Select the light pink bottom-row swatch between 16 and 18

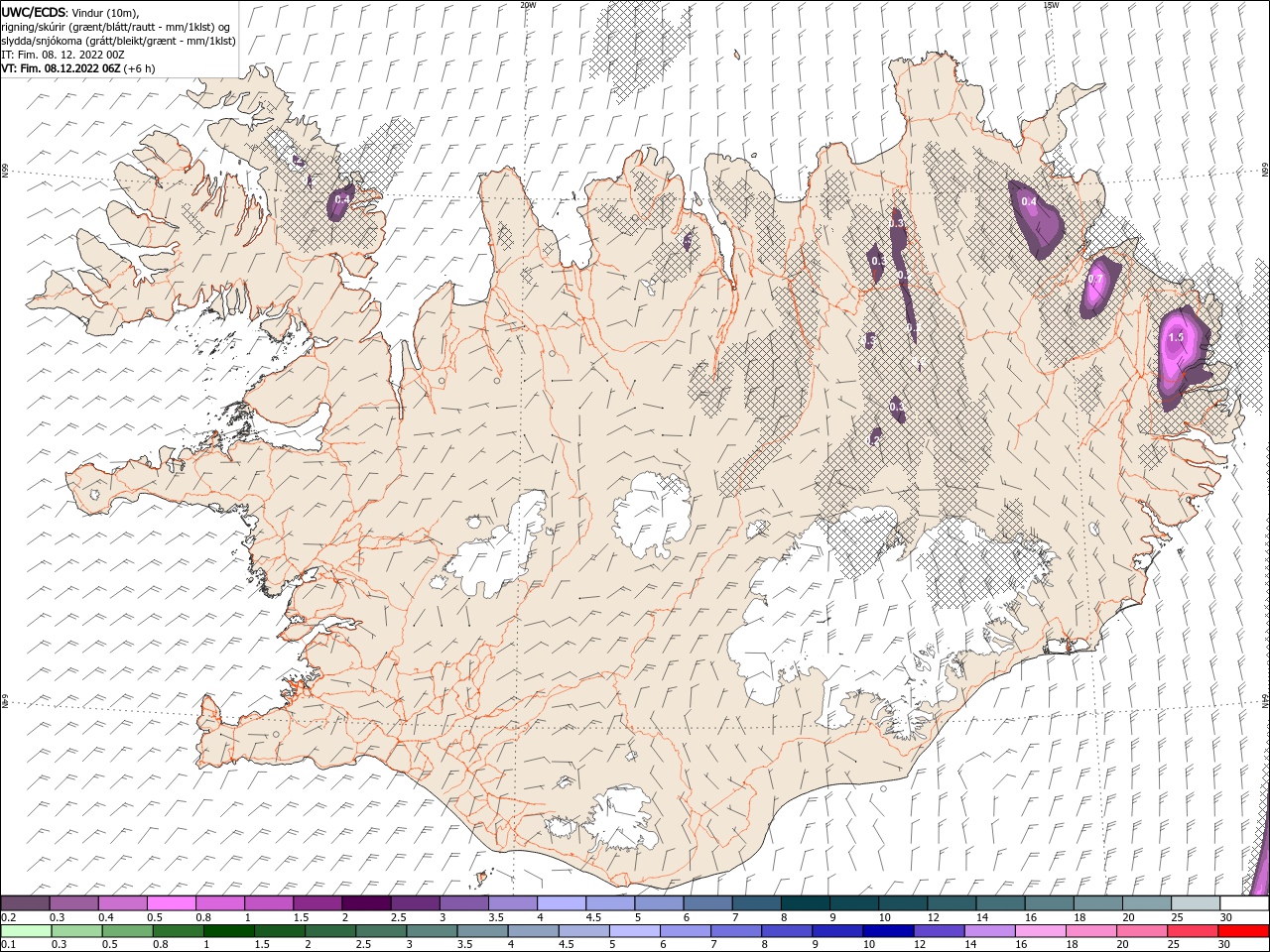1041,931
